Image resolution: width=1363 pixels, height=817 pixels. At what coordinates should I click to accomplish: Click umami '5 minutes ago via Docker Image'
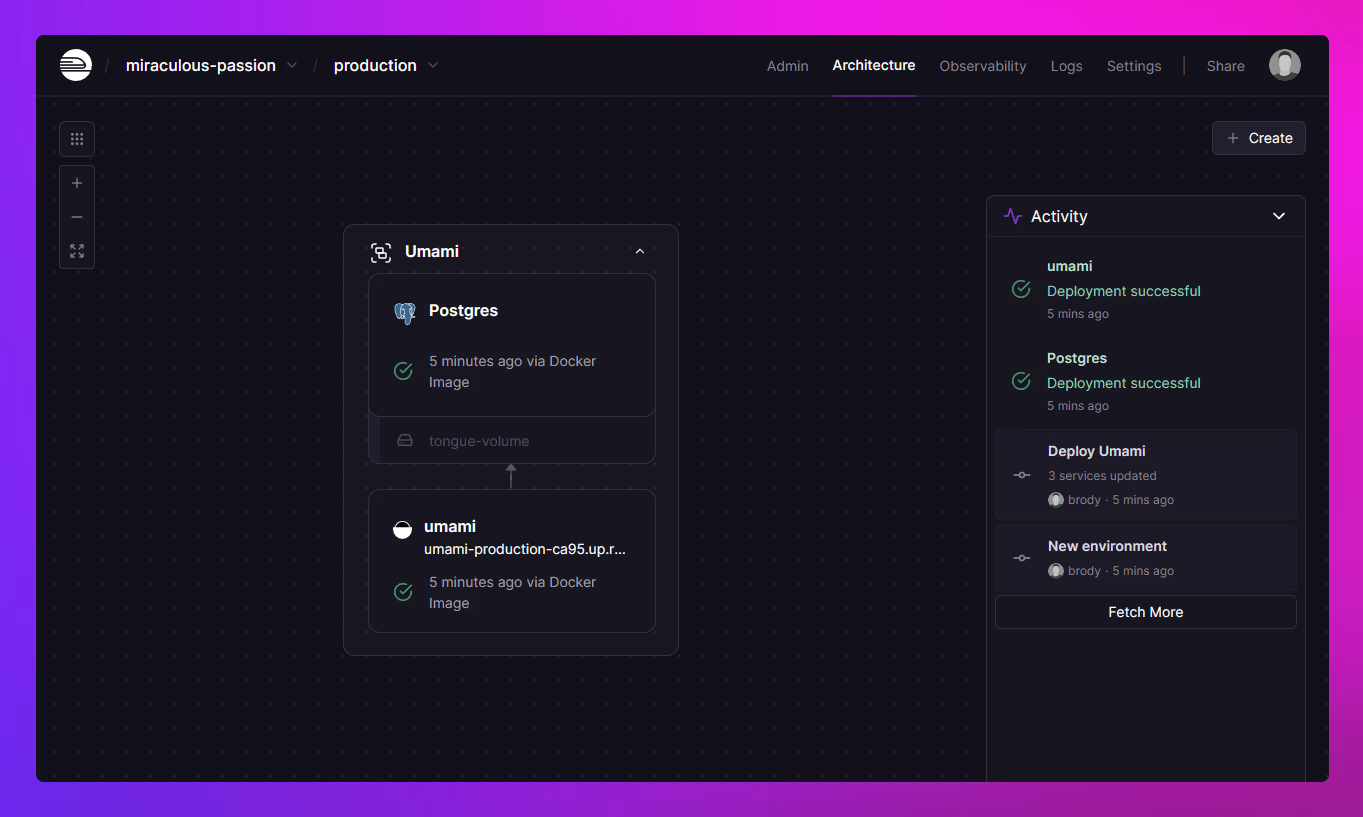512,593
